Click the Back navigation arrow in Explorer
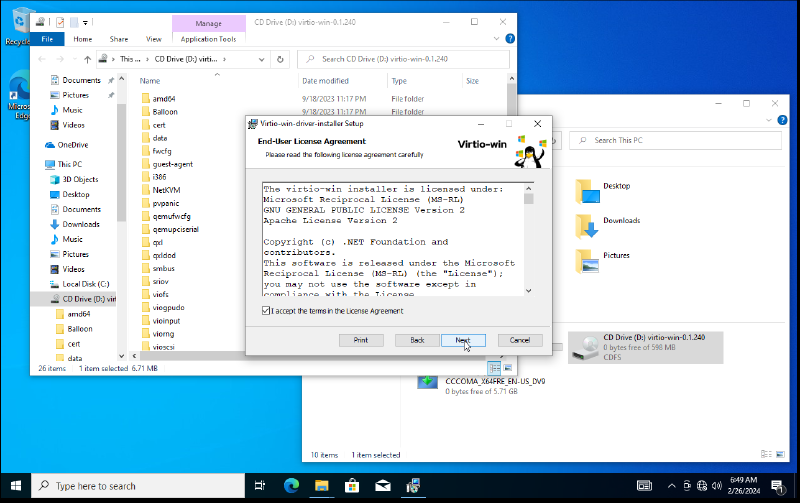 tap(42, 60)
